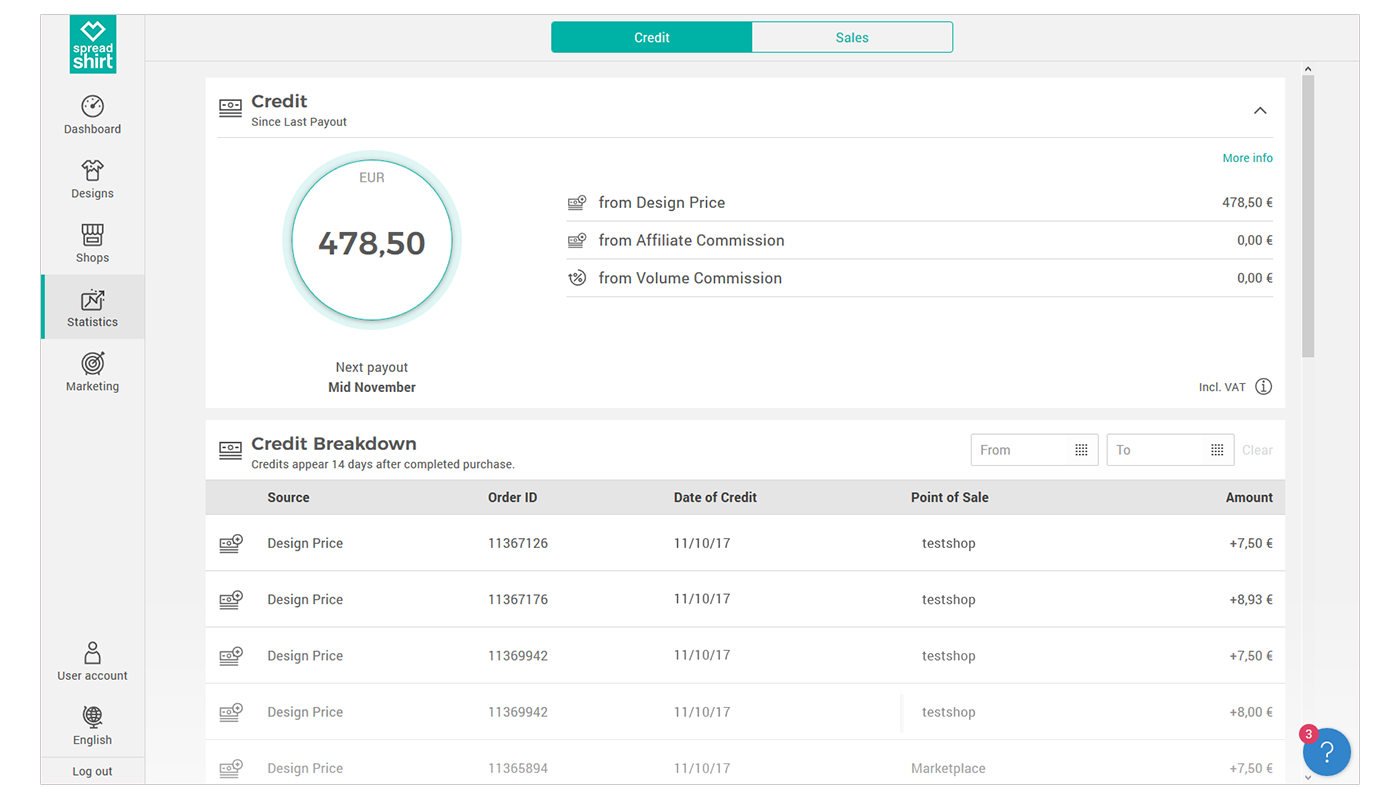This screenshot has height=800, width=1400.
Task: Open the Shops storefront icon
Action: [92, 235]
